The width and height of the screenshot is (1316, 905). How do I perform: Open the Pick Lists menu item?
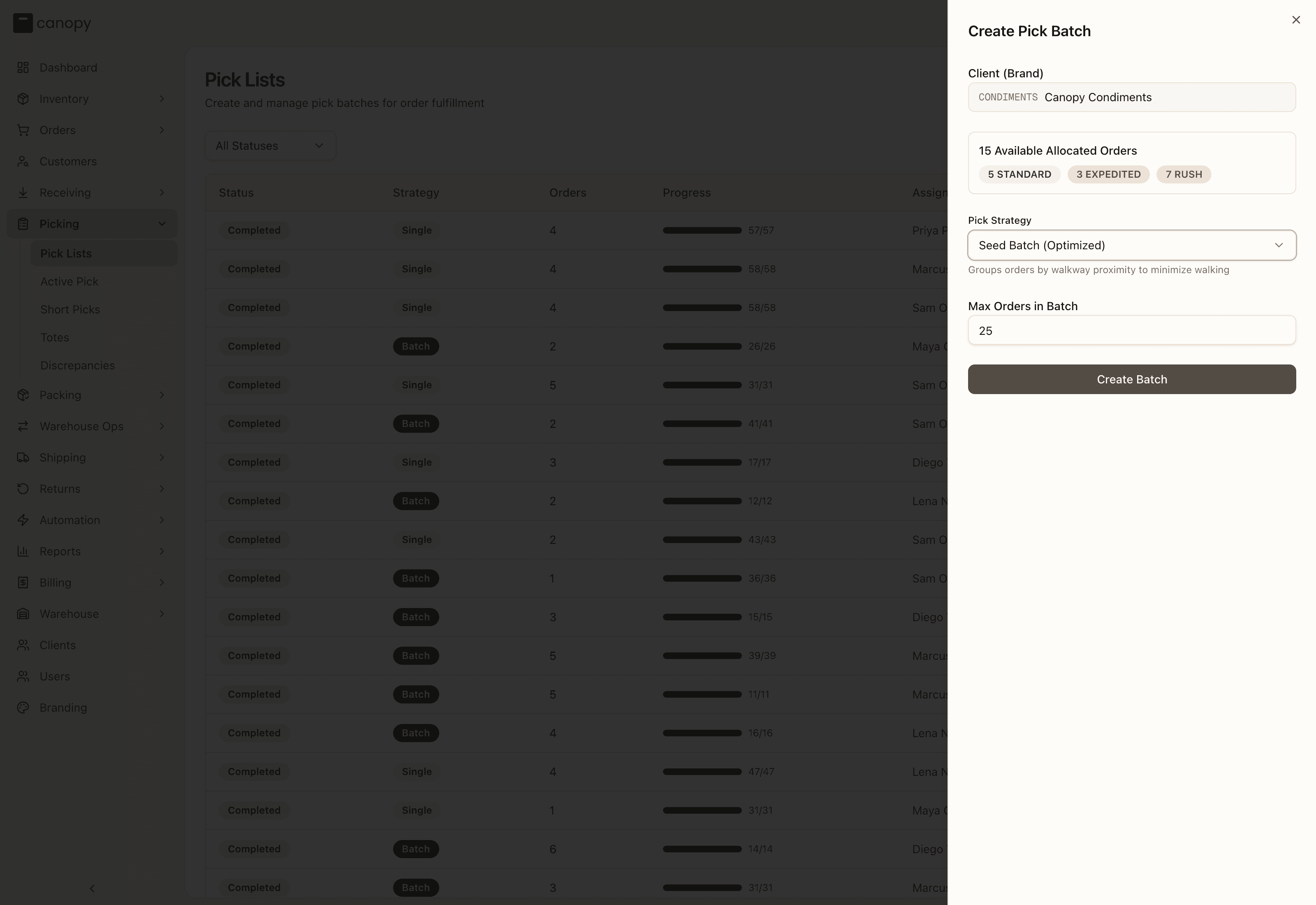104,253
